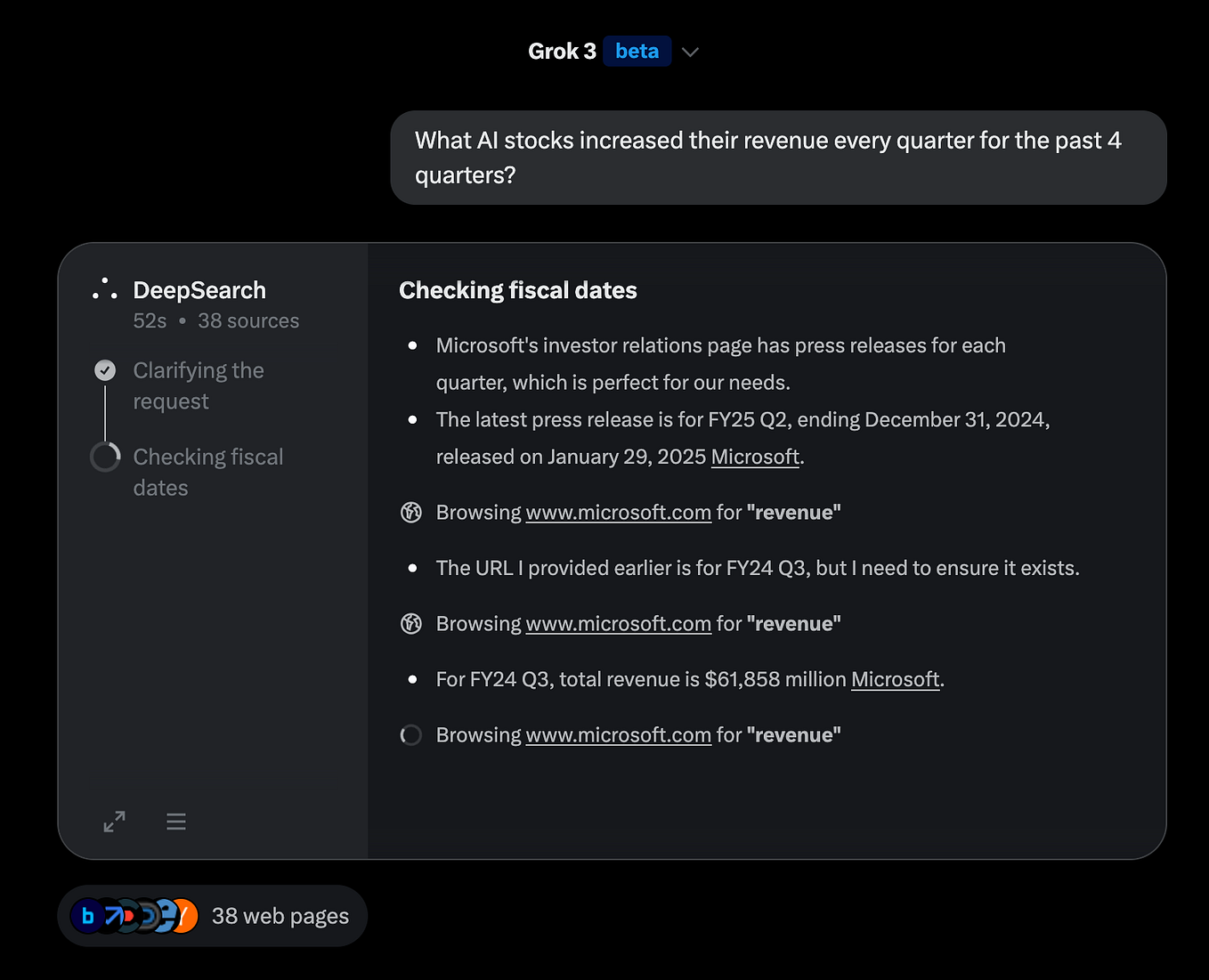Click the blue beta badge
Viewport: 1209px width, 980px height.
(637, 52)
